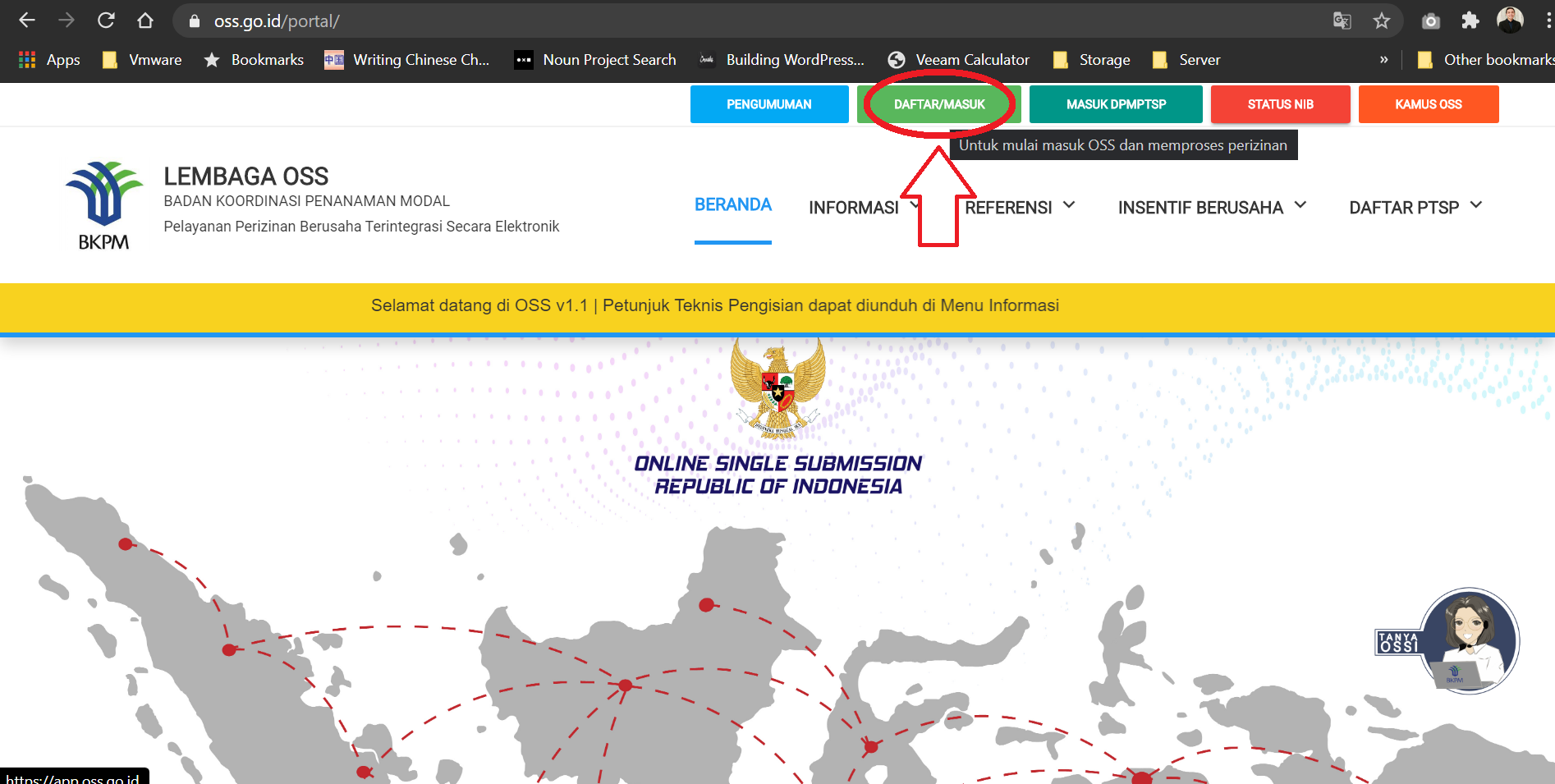The height and width of the screenshot is (784, 1555).
Task: Show more bookmarks with the double chevron
Action: tap(1384, 60)
